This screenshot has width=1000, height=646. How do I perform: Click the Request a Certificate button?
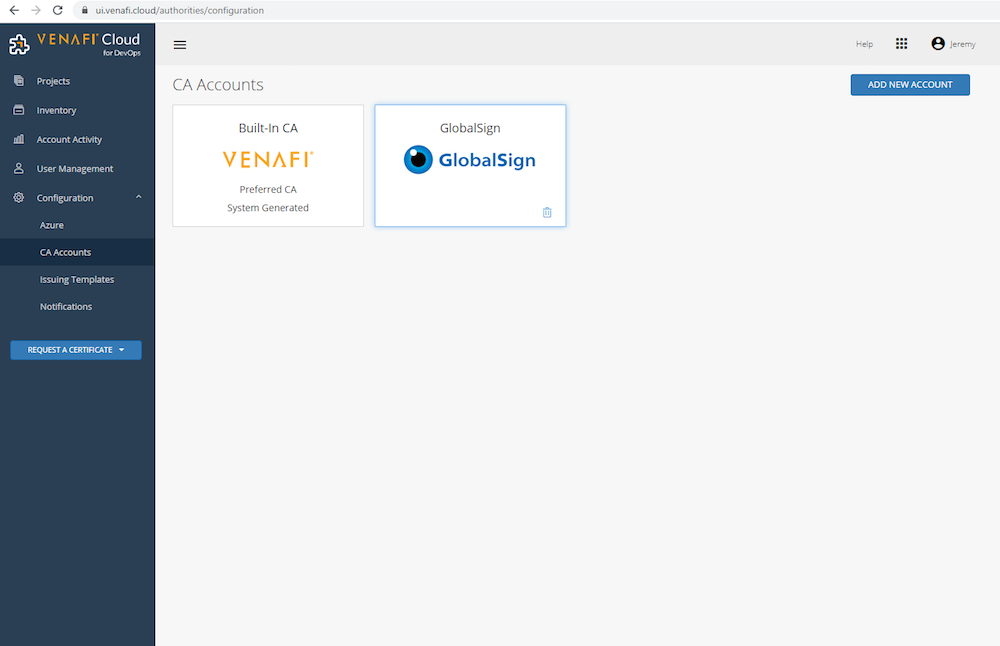pyautogui.click(x=76, y=350)
